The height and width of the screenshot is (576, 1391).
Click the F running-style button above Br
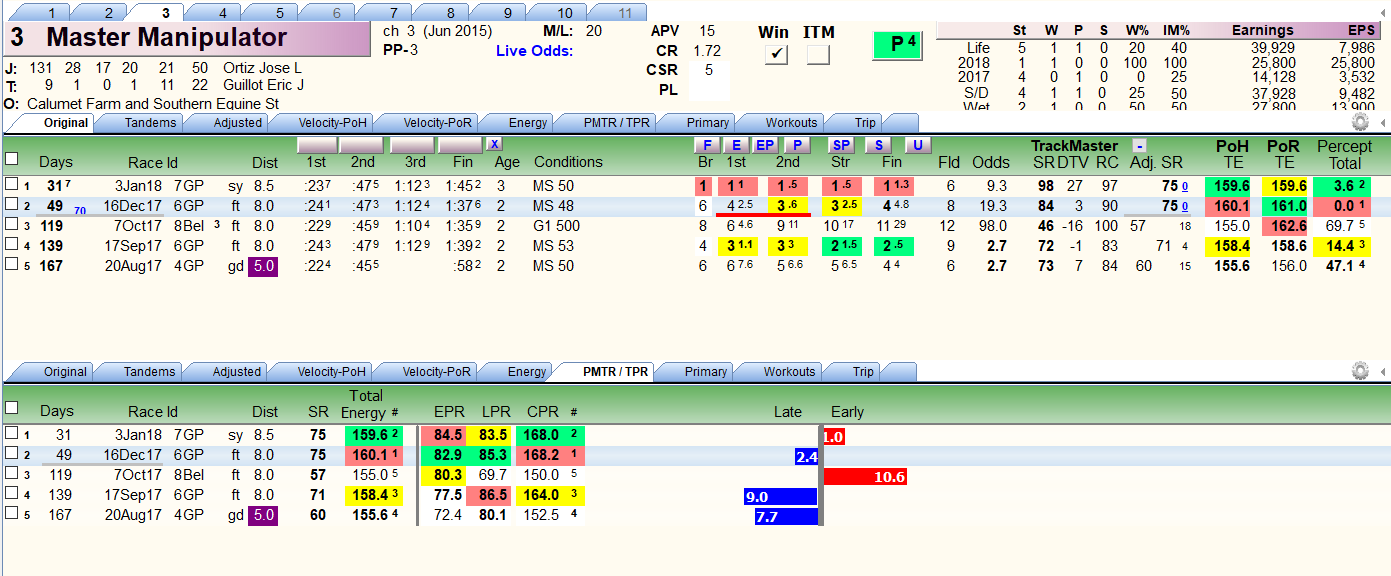tap(705, 146)
